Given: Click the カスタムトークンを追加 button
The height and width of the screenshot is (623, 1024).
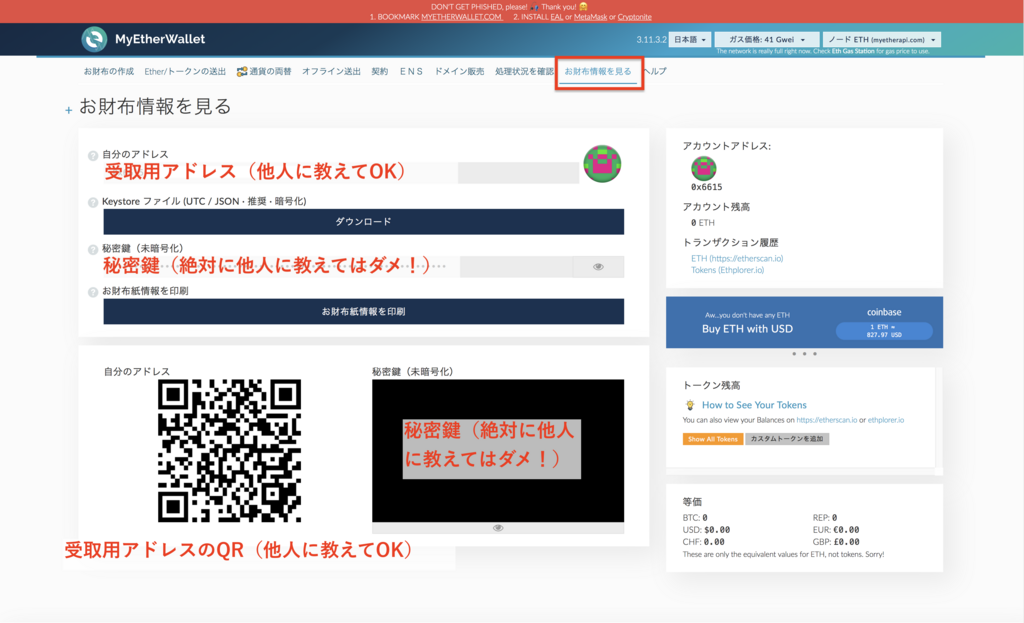Looking at the screenshot, I should [x=787, y=439].
